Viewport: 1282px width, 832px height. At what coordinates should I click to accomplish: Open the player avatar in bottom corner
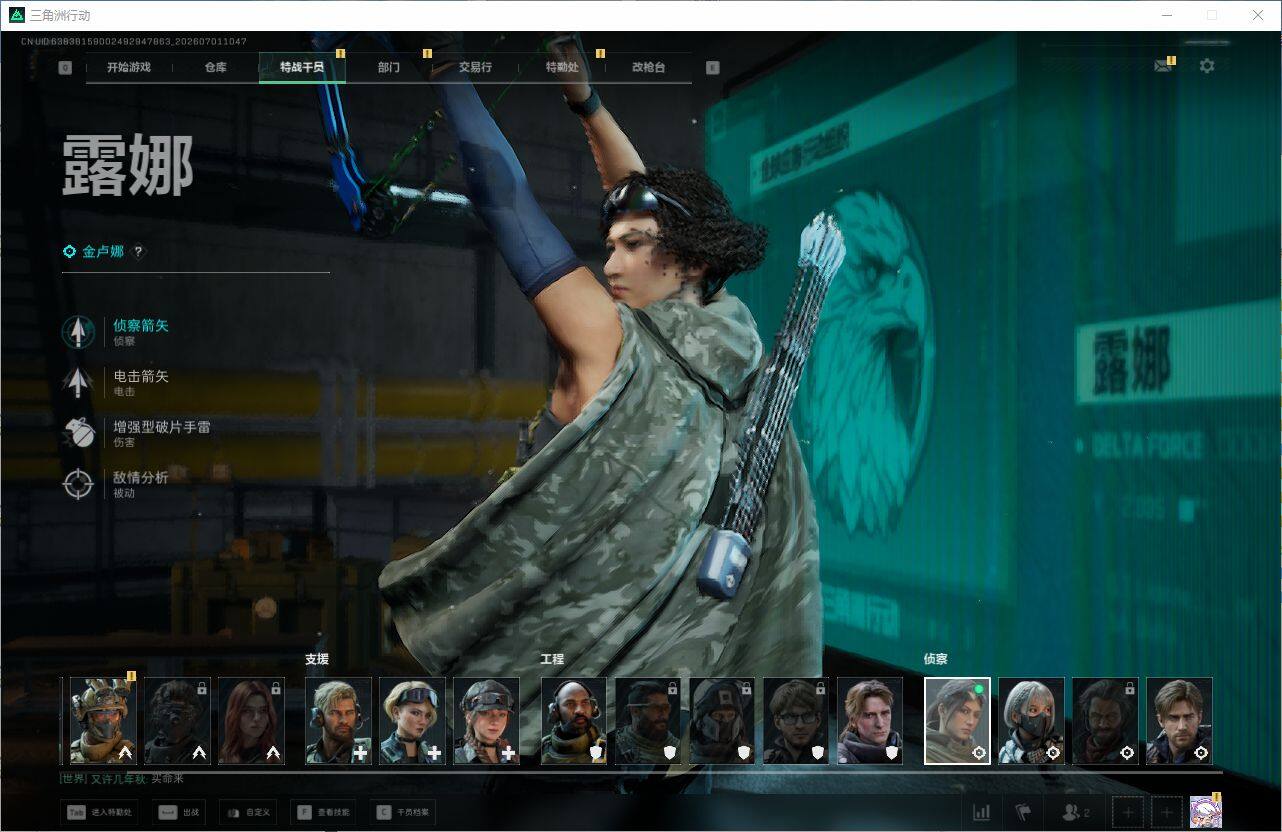(x=1205, y=812)
